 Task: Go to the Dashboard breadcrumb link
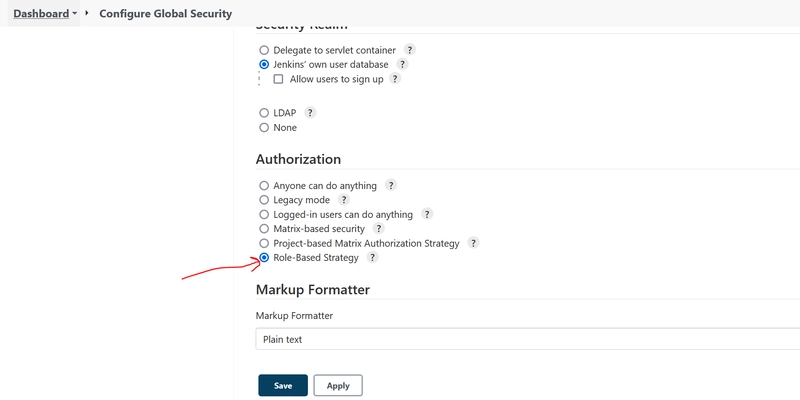(41, 14)
